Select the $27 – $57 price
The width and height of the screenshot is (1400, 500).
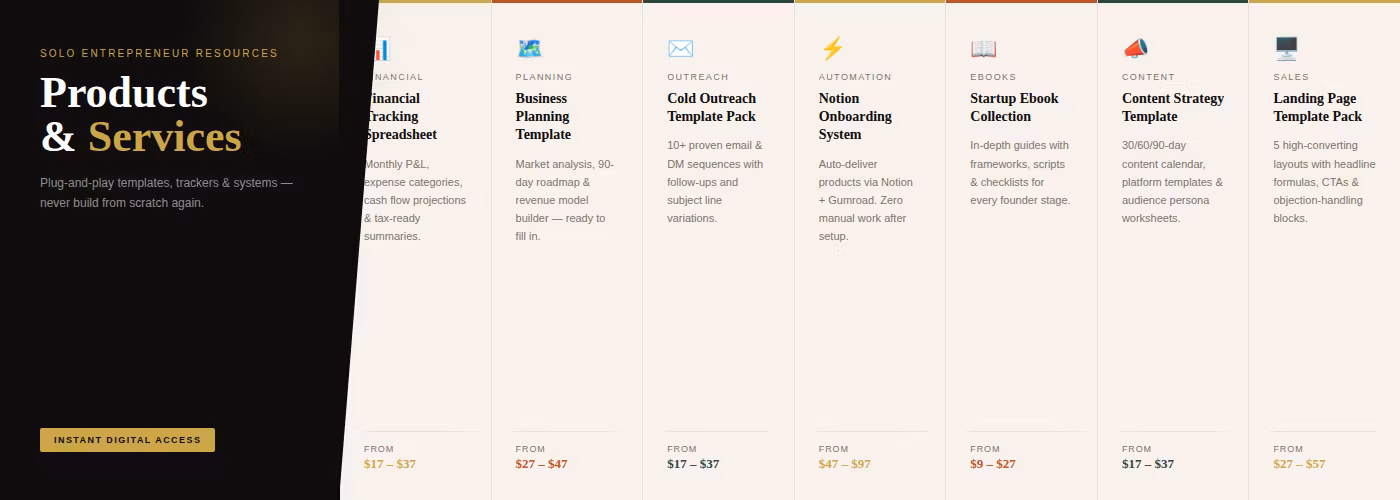click(1299, 464)
